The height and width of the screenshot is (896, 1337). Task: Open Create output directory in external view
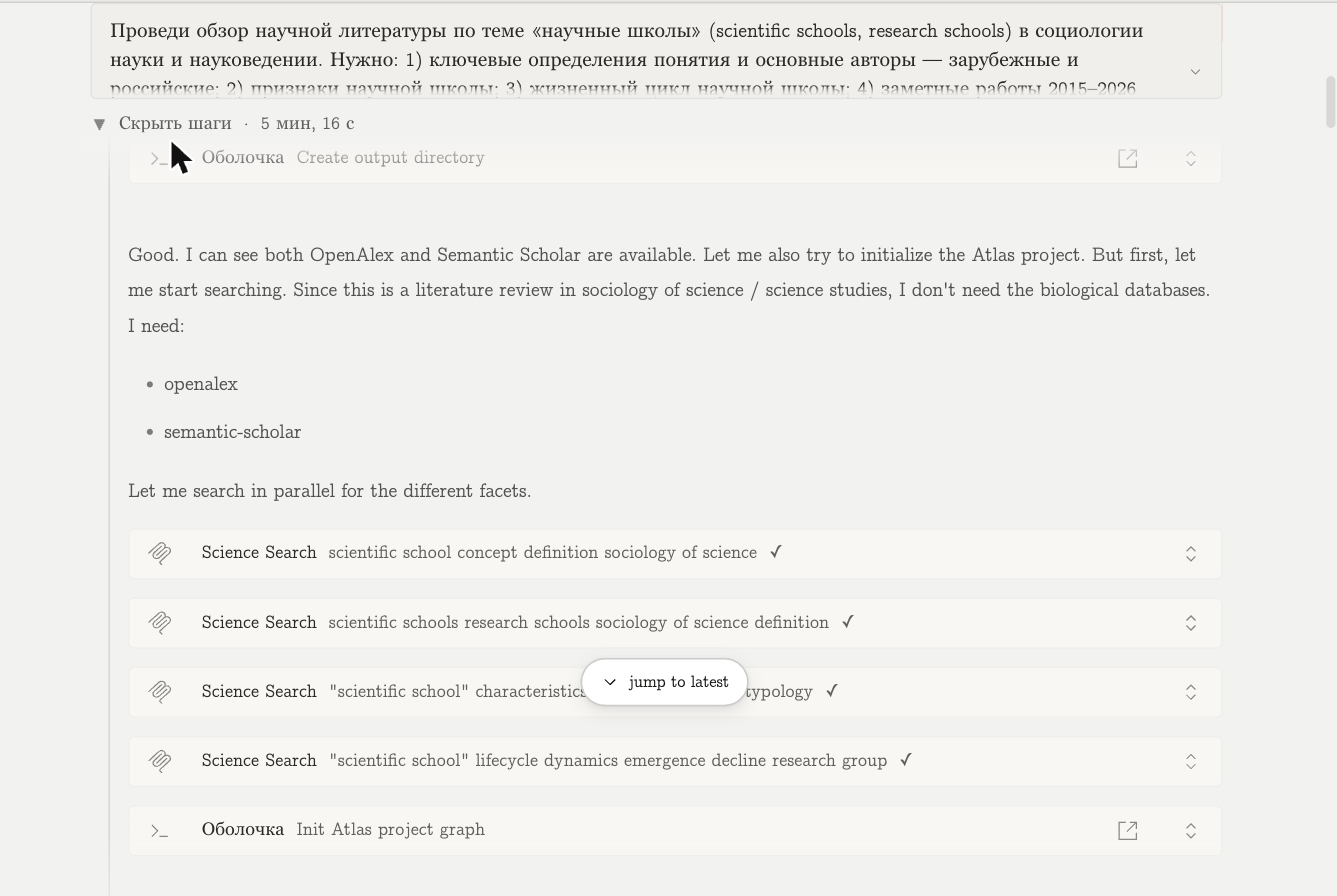1127,158
